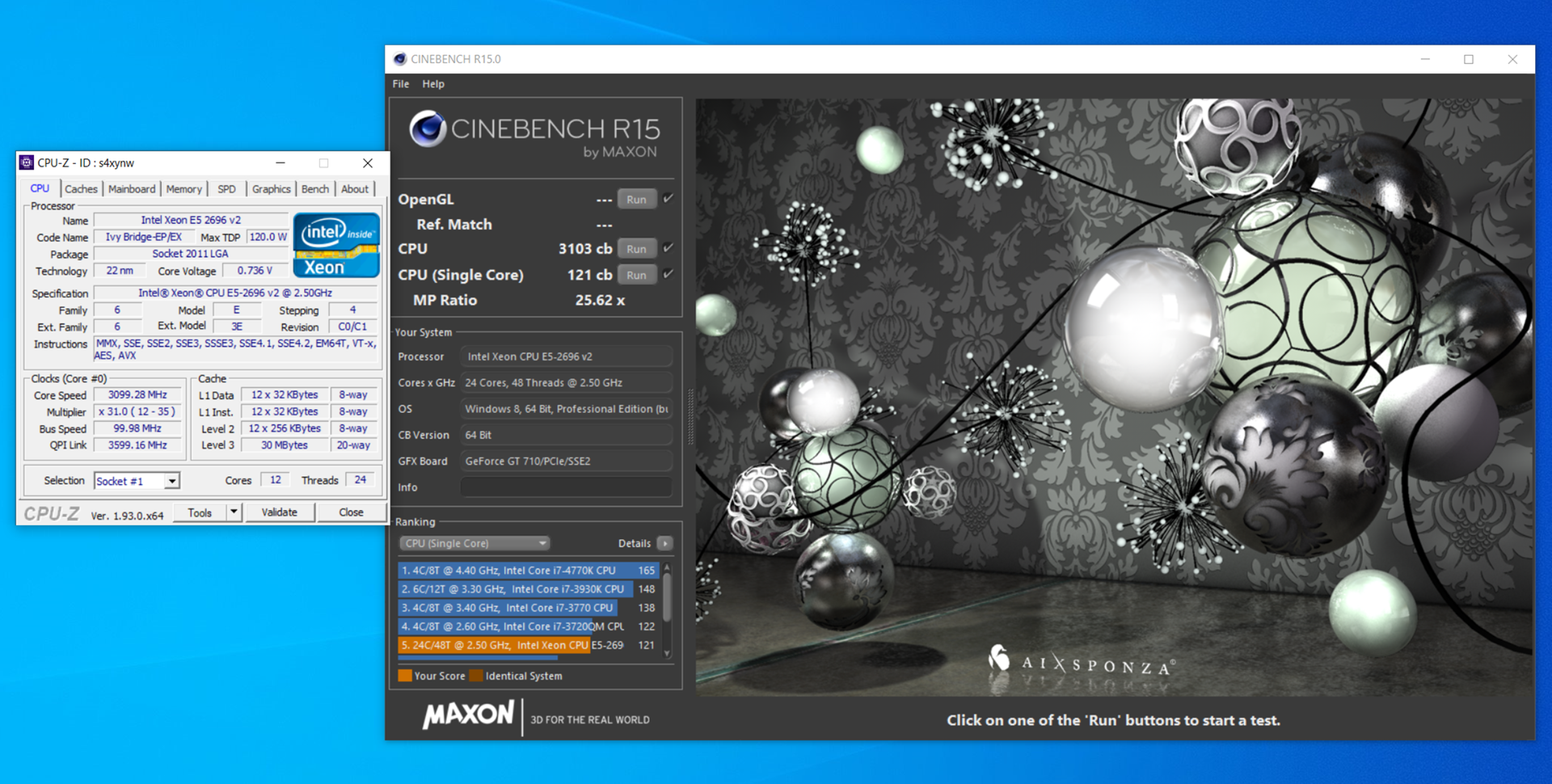Open the Help menu in Cinebench
Viewport: 1552px width, 784px height.
[433, 84]
